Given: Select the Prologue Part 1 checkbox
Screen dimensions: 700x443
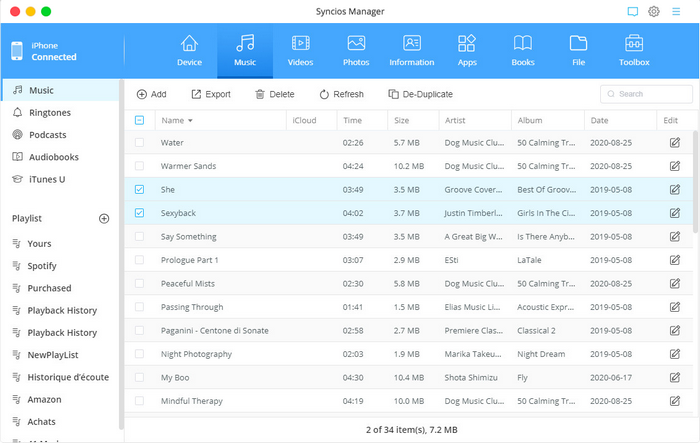Looking at the screenshot, I should tap(139, 260).
